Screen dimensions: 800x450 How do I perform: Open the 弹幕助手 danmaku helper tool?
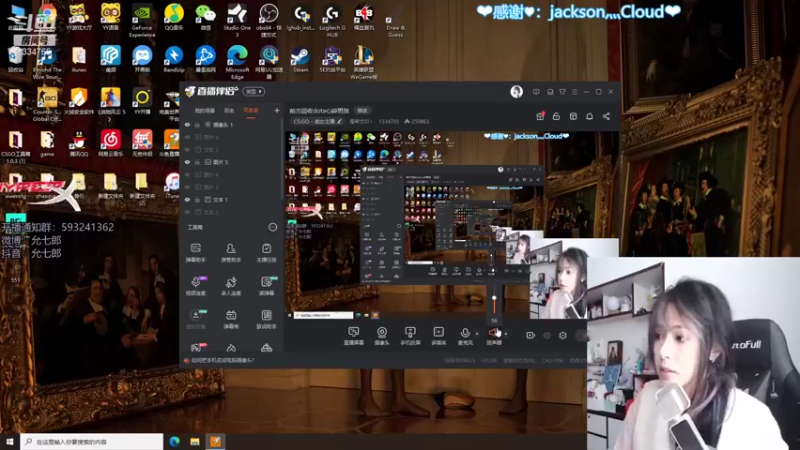point(195,252)
